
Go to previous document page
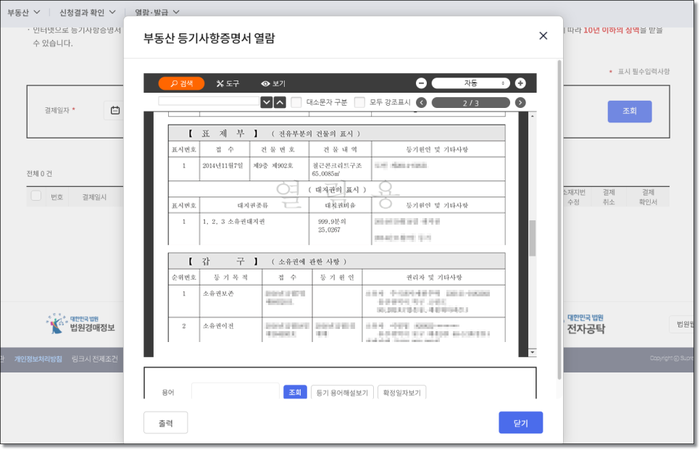[421, 103]
